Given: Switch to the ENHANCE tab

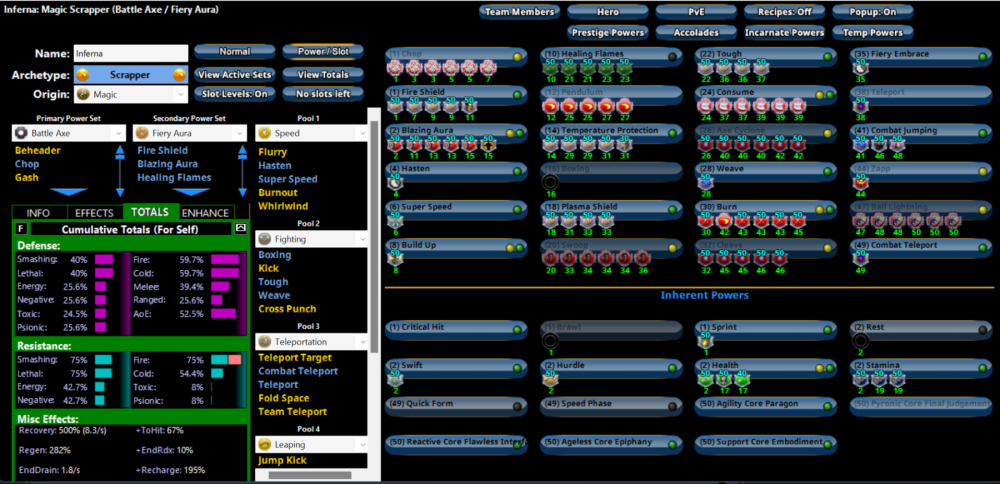Looking at the screenshot, I should click(205, 213).
